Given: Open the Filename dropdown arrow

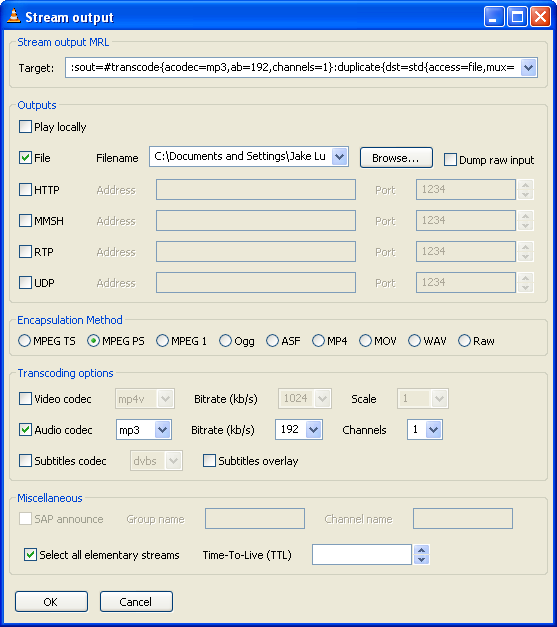Looking at the screenshot, I should coord(339,156).
